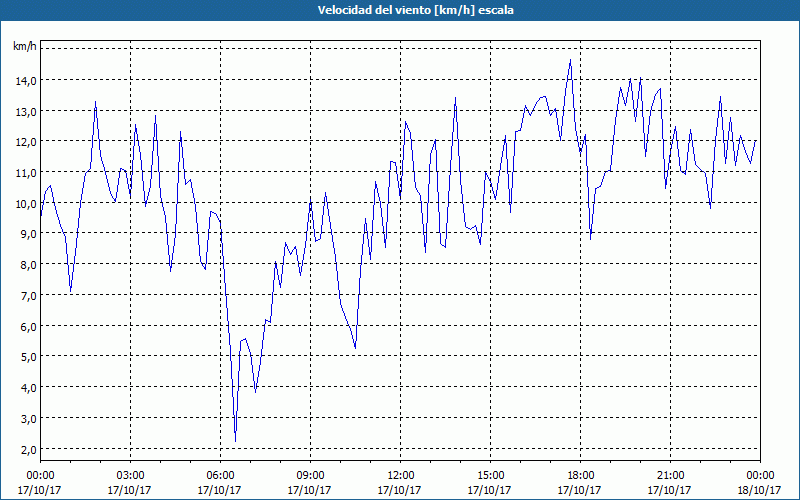Click the 18:00 time axis label
Screen dimensions: 800x500
pyautogui.click(x=580, y=476)
